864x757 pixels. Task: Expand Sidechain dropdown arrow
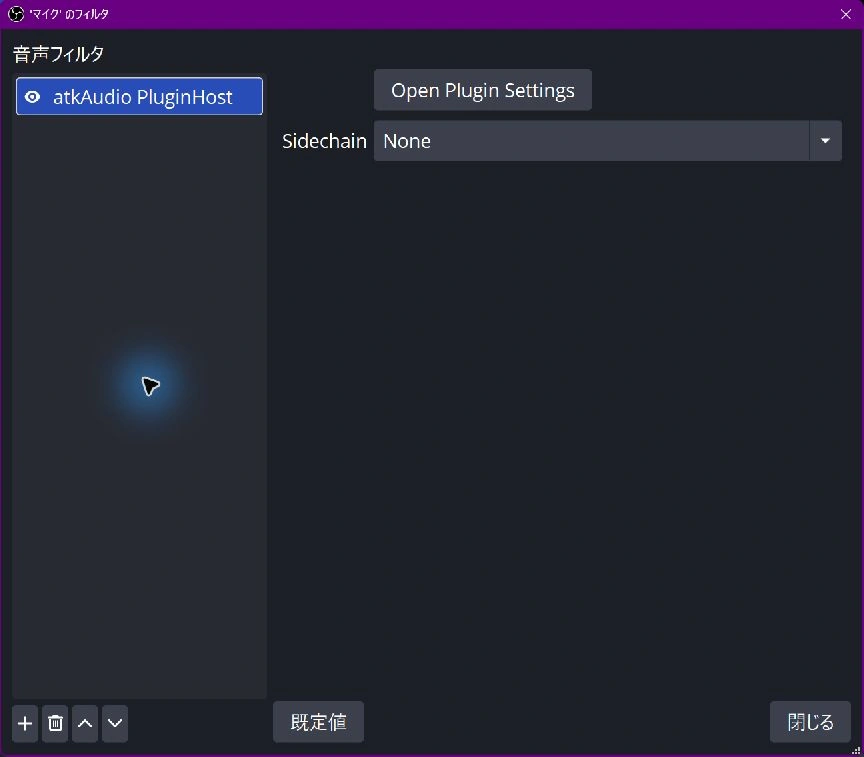pyautogui.click(x=825, y=141)
